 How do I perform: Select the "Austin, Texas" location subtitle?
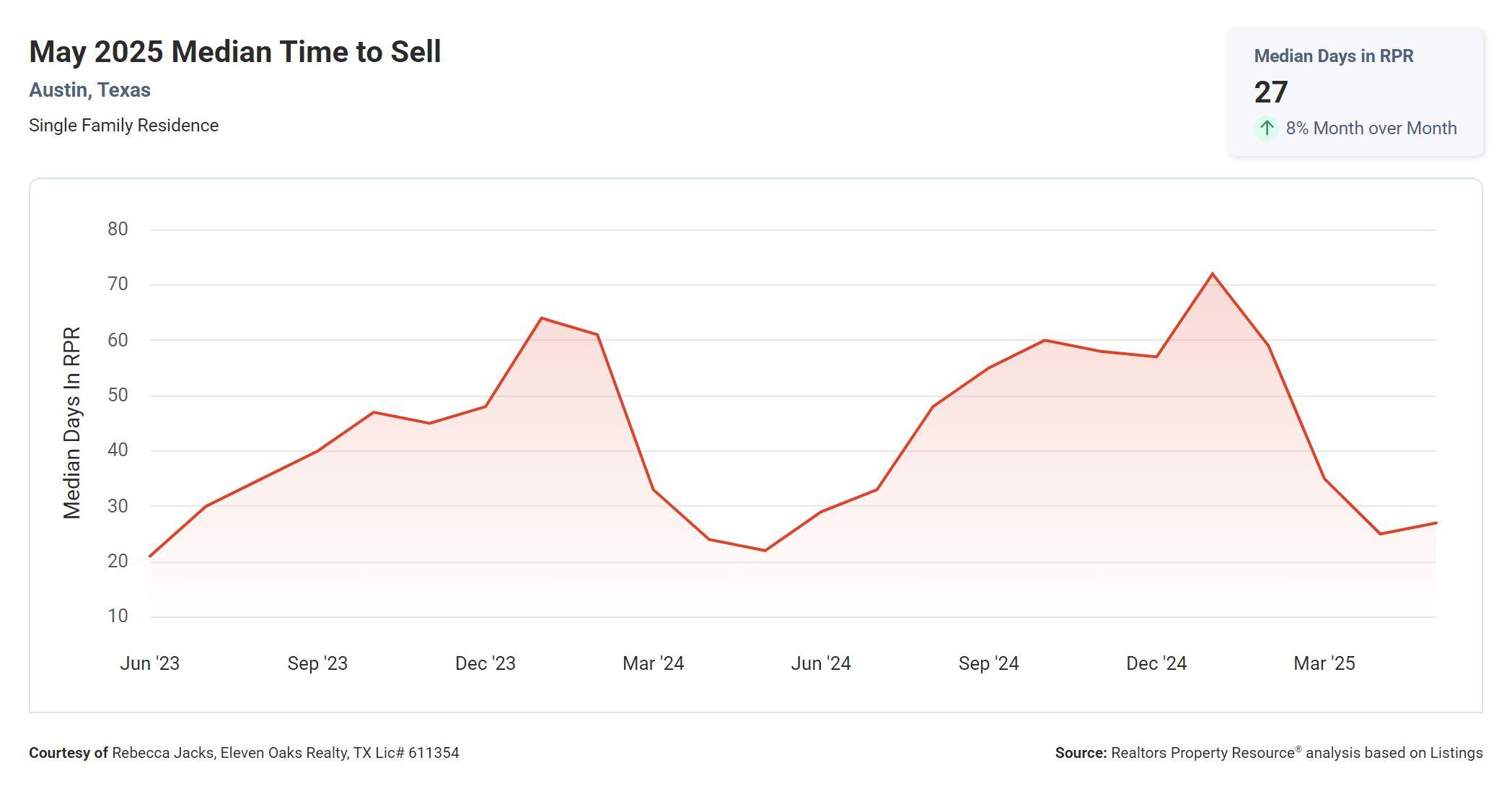[x=89, y=90]
